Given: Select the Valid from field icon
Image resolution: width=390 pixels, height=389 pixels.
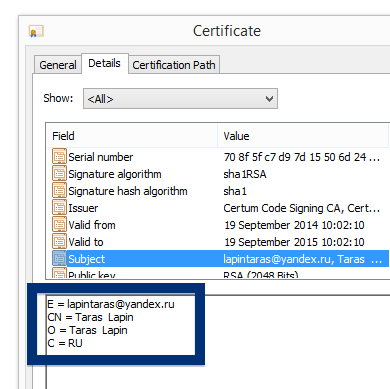Looking at the screenshot, I should click(59, 225).
